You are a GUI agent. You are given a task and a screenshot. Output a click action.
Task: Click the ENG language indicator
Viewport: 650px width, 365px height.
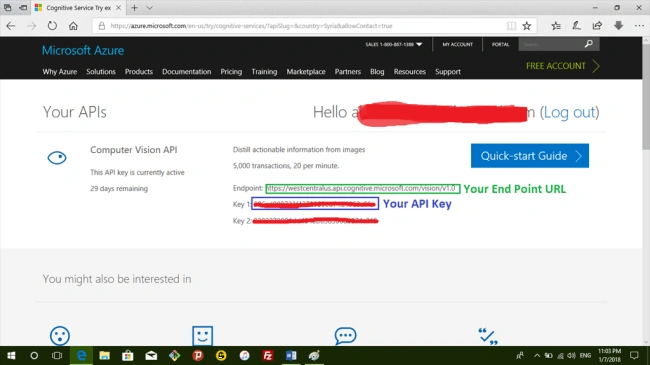pyautogui.click(x=585, y=355)
